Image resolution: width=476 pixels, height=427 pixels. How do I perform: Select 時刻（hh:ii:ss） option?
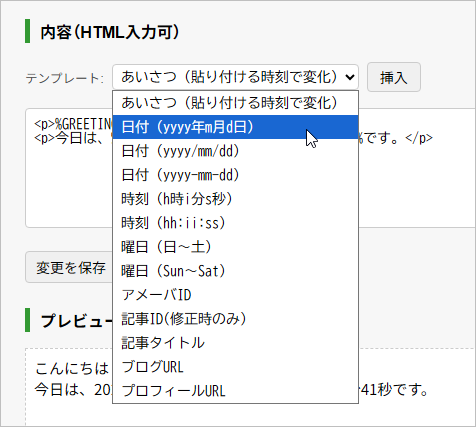[x=235, y=223]
